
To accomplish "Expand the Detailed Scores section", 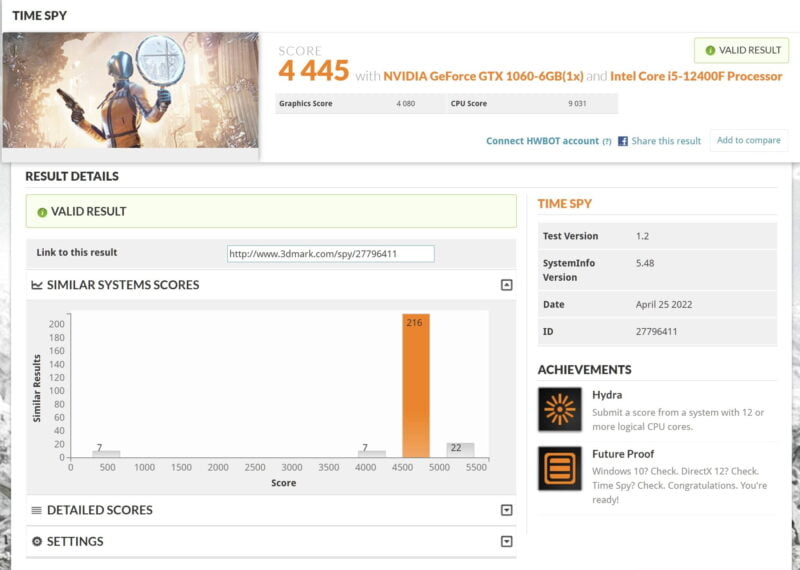I will coord(506,510).
